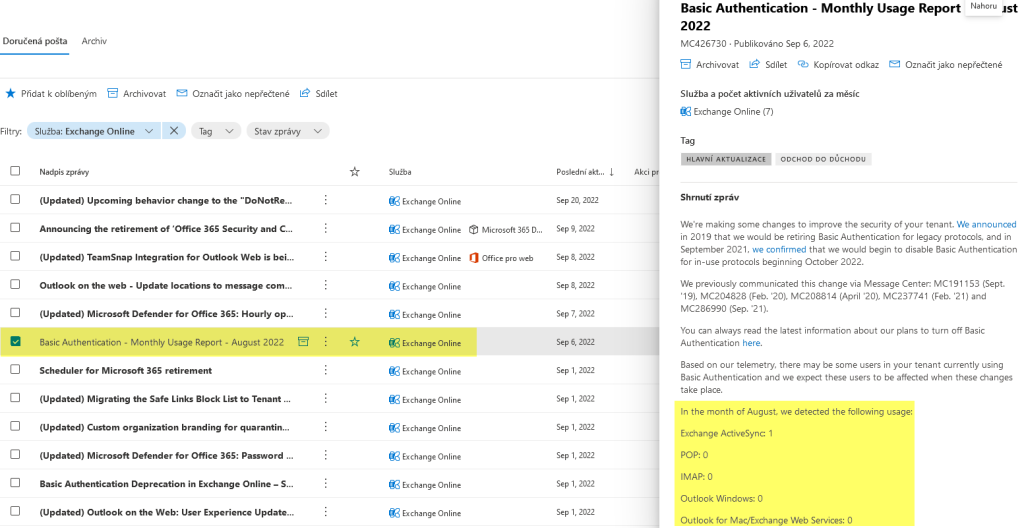This screenshot has width=1024, height=528.
Task: Open more options for TeamSnap Integration row
Action: point(325,257)
